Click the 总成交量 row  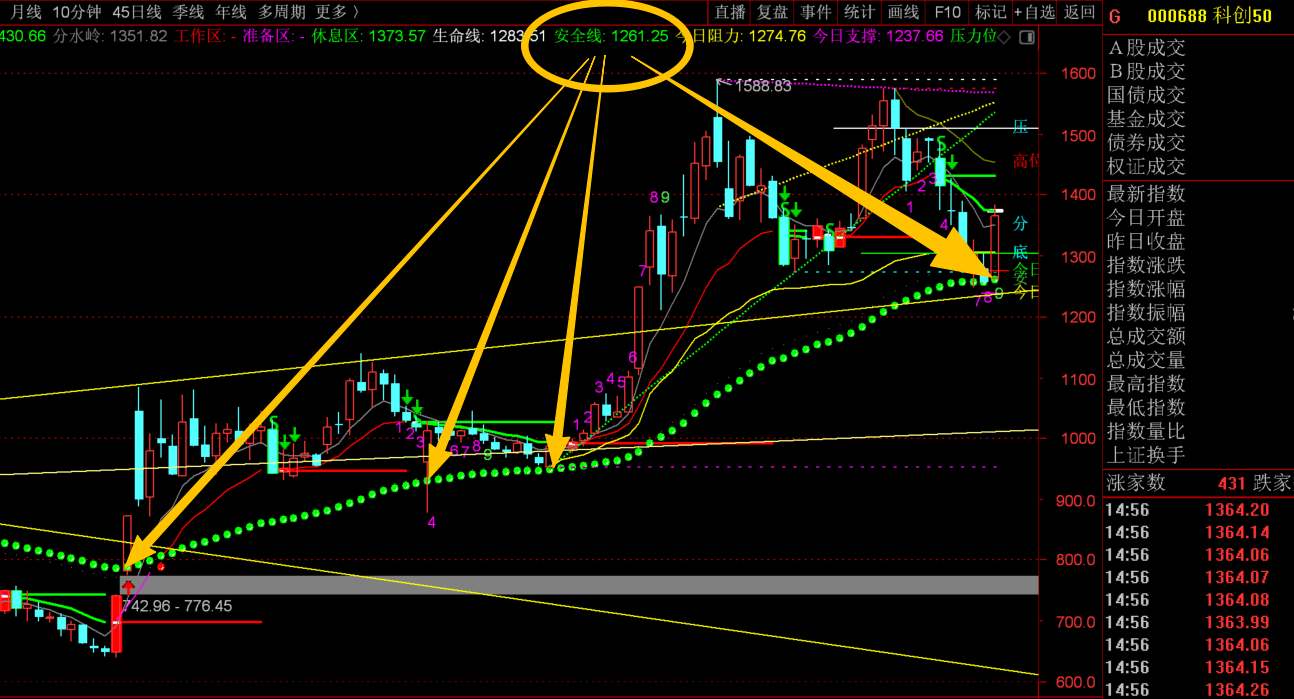[1146, 360]
